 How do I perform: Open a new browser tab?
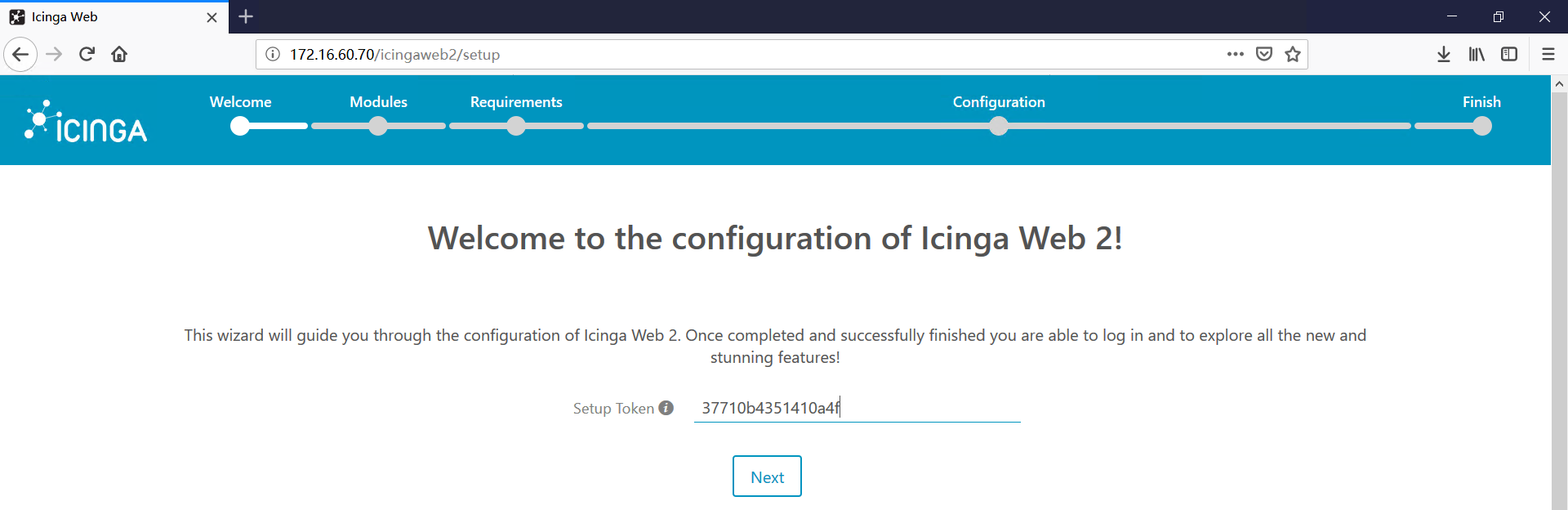point(246,16)
